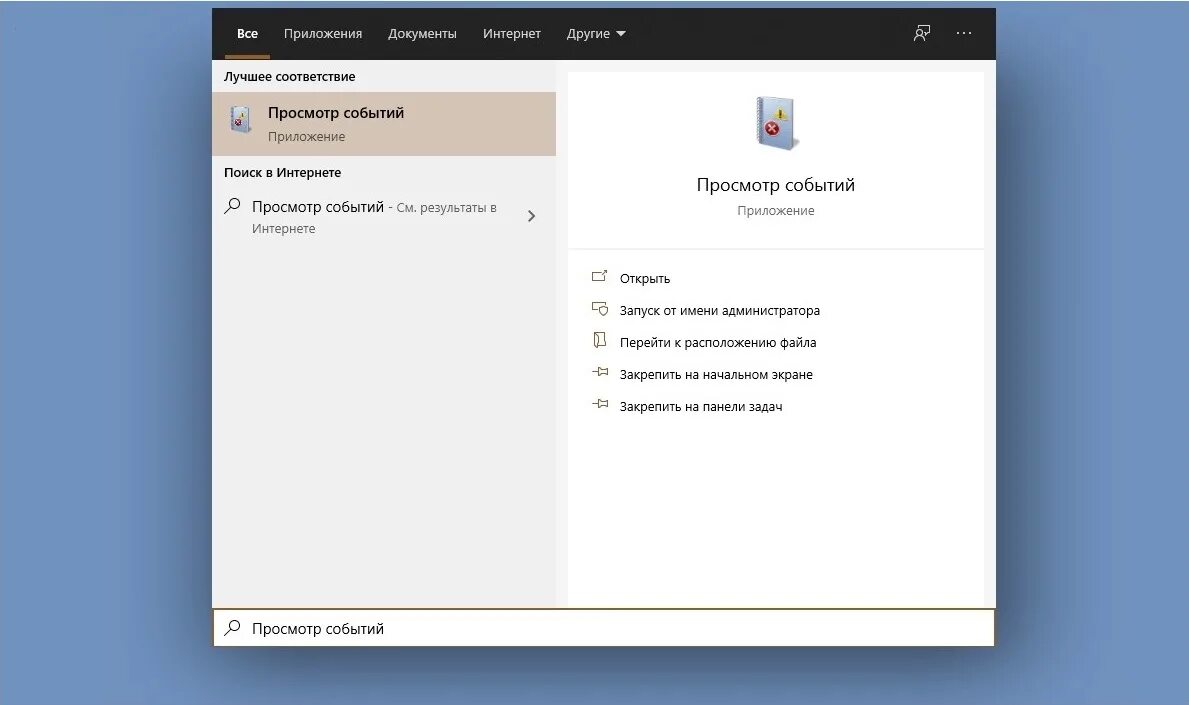Image resolution: width=1189 pixels, height=705 pixels.
Task: Click the Поиск в Интернете heading
Action: click(x=282, y=173)
